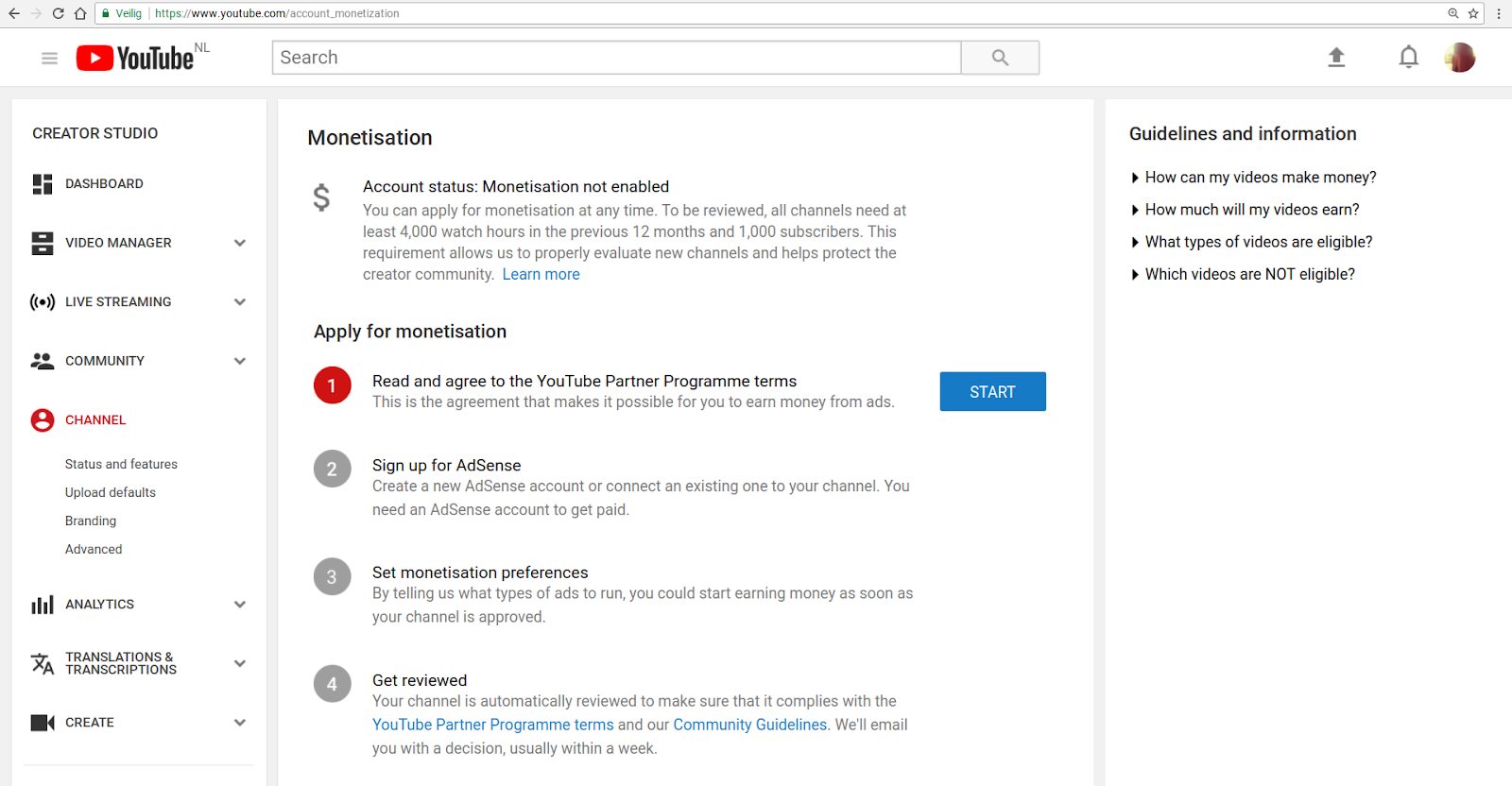This screenshot has width=1512, height=786.
Task: Expand the Community section
Action: [x=240, y=361]
